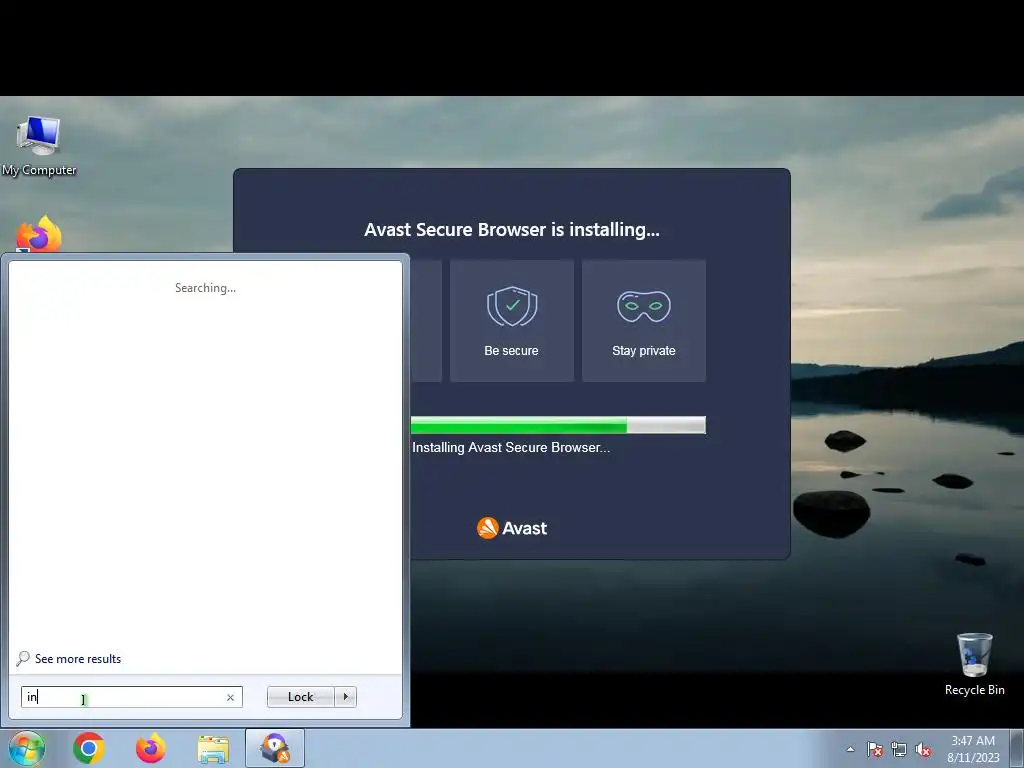
Task: Click the Stay private mask card
Action: 643,321
